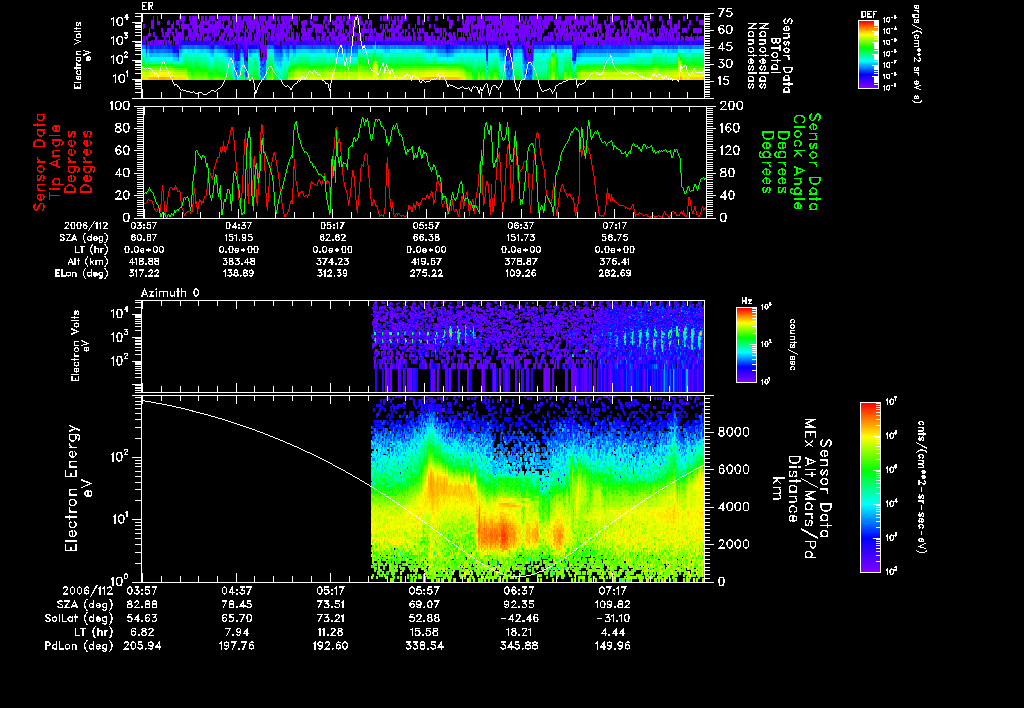The image size is (1024, 708).
Task: Click the 8000 km distance axis tick
Action: [x=734, y=432]
